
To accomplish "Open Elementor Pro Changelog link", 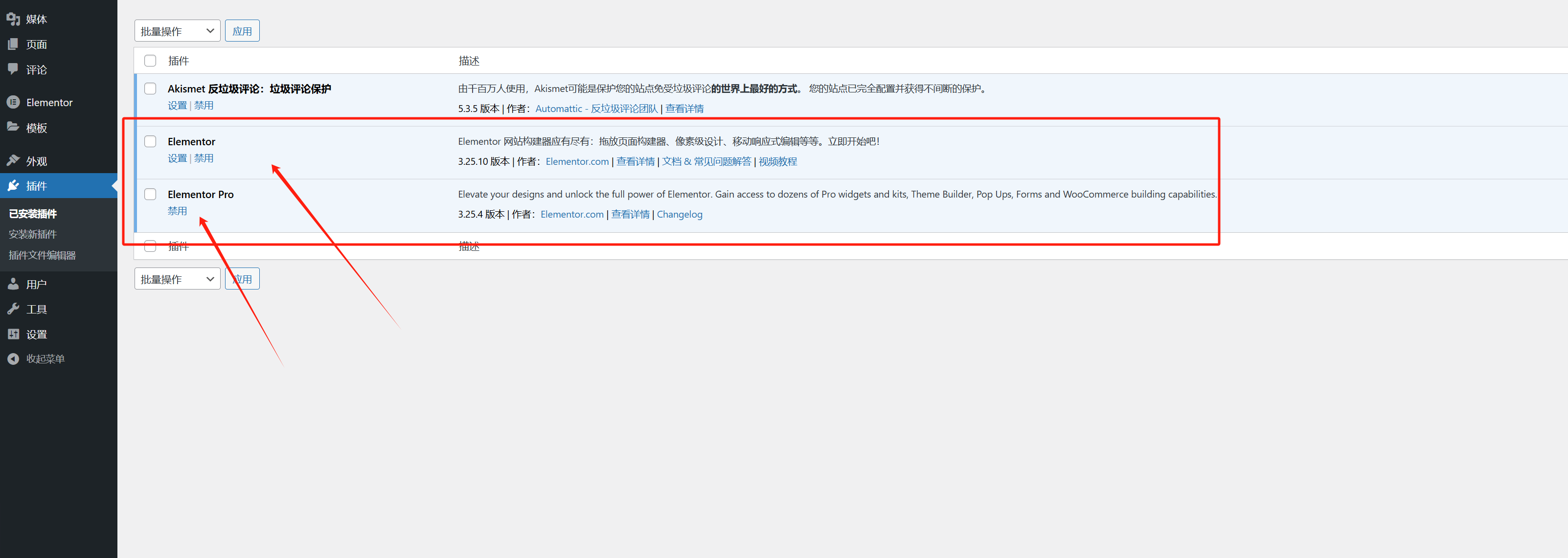I will tap(680, 214).
